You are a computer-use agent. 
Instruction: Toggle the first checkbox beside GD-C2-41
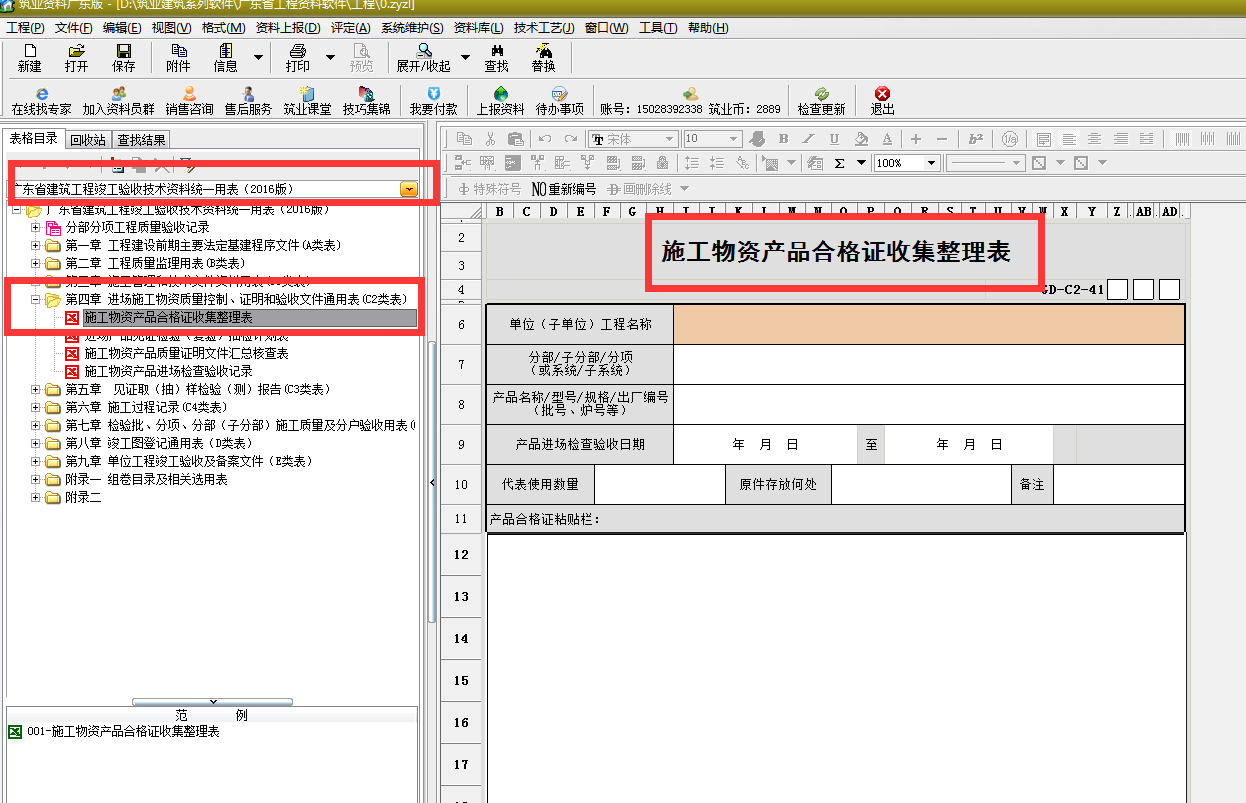click(1118, 290)
